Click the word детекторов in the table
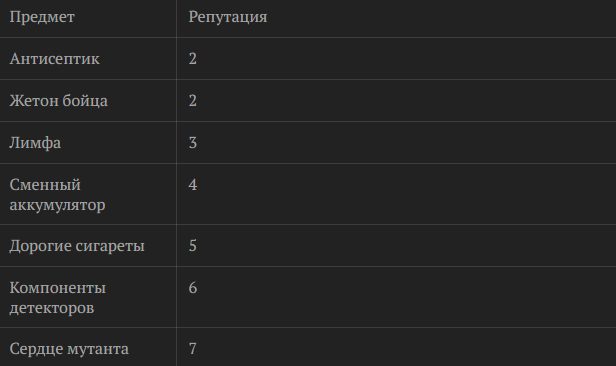This screenshot has width=616, height=366. (x=52, y=308)
